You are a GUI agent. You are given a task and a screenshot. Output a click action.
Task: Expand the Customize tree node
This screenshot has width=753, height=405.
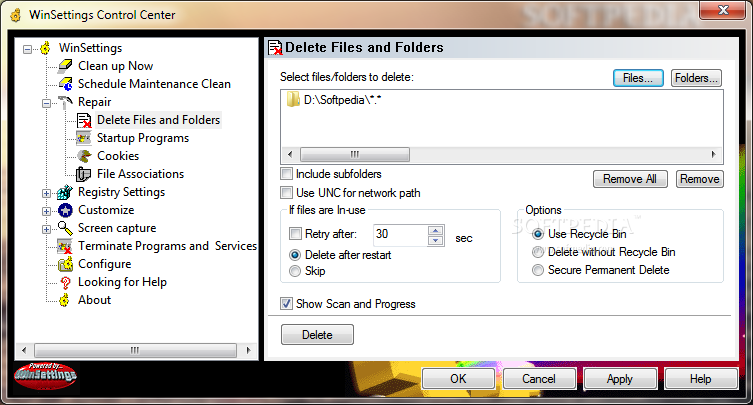point(47,211)
